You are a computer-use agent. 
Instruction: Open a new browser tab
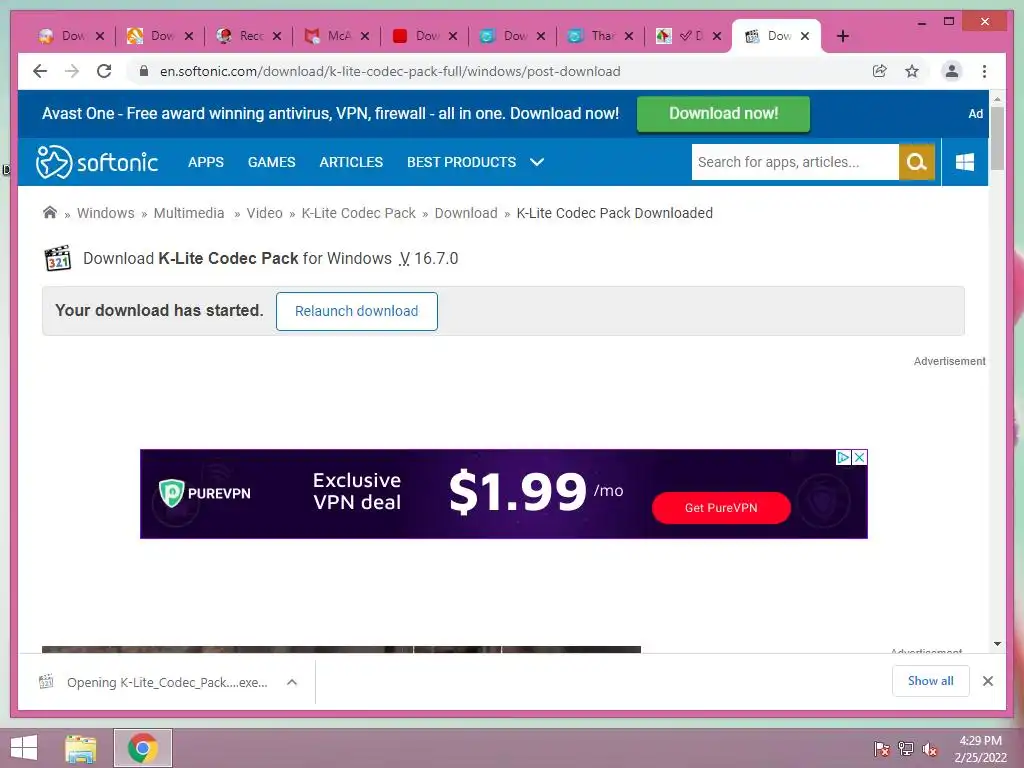click(842, 36)
